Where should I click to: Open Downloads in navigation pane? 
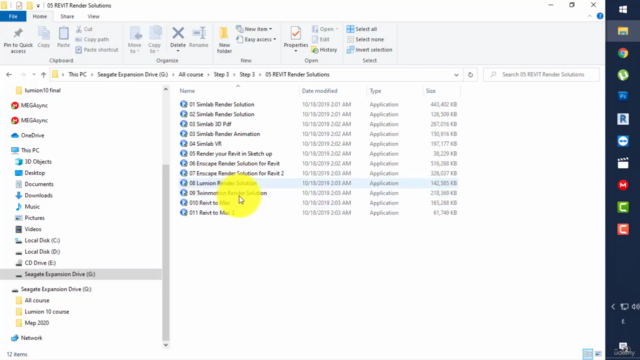tap(38, 196)
